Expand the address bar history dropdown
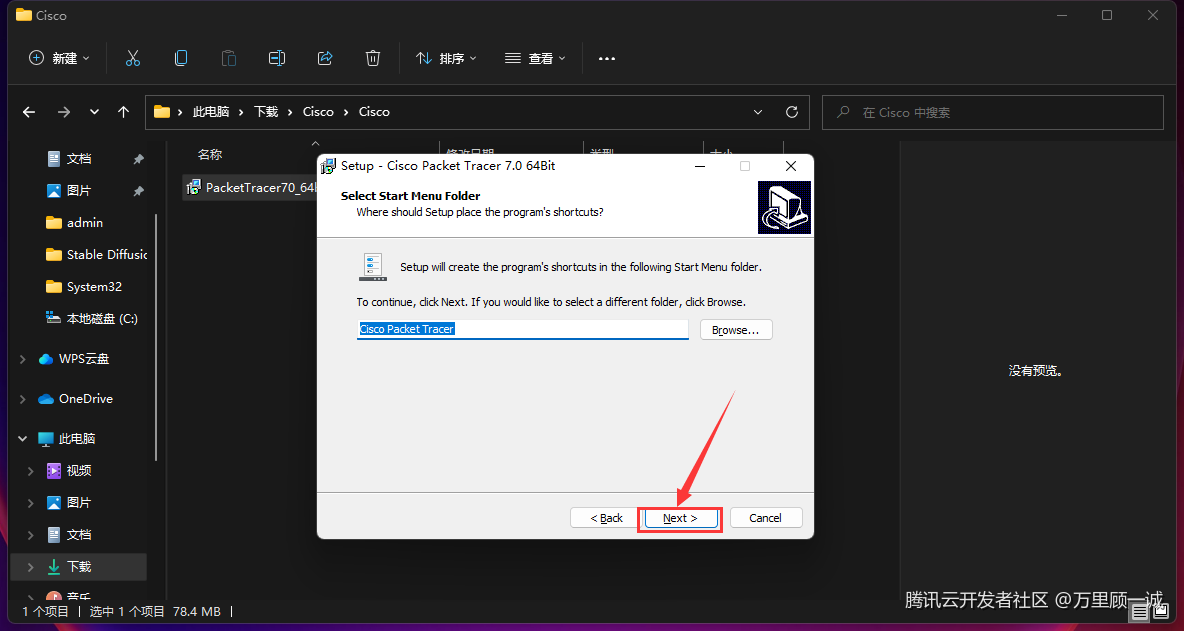The width and height of the screenshot is (1184, 631). point(758,112)
